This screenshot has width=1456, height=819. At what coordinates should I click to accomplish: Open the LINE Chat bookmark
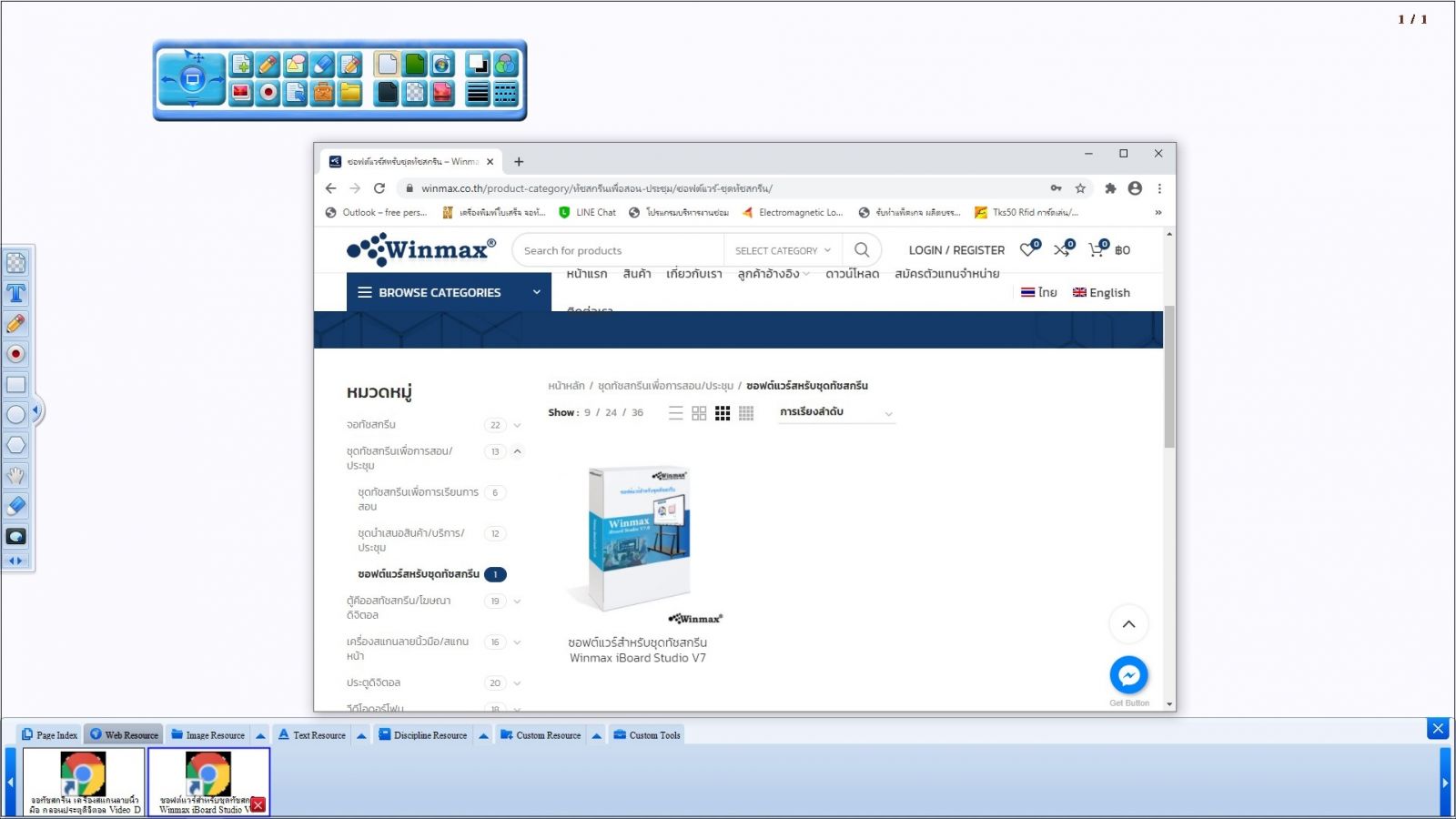tap(588, 212)
